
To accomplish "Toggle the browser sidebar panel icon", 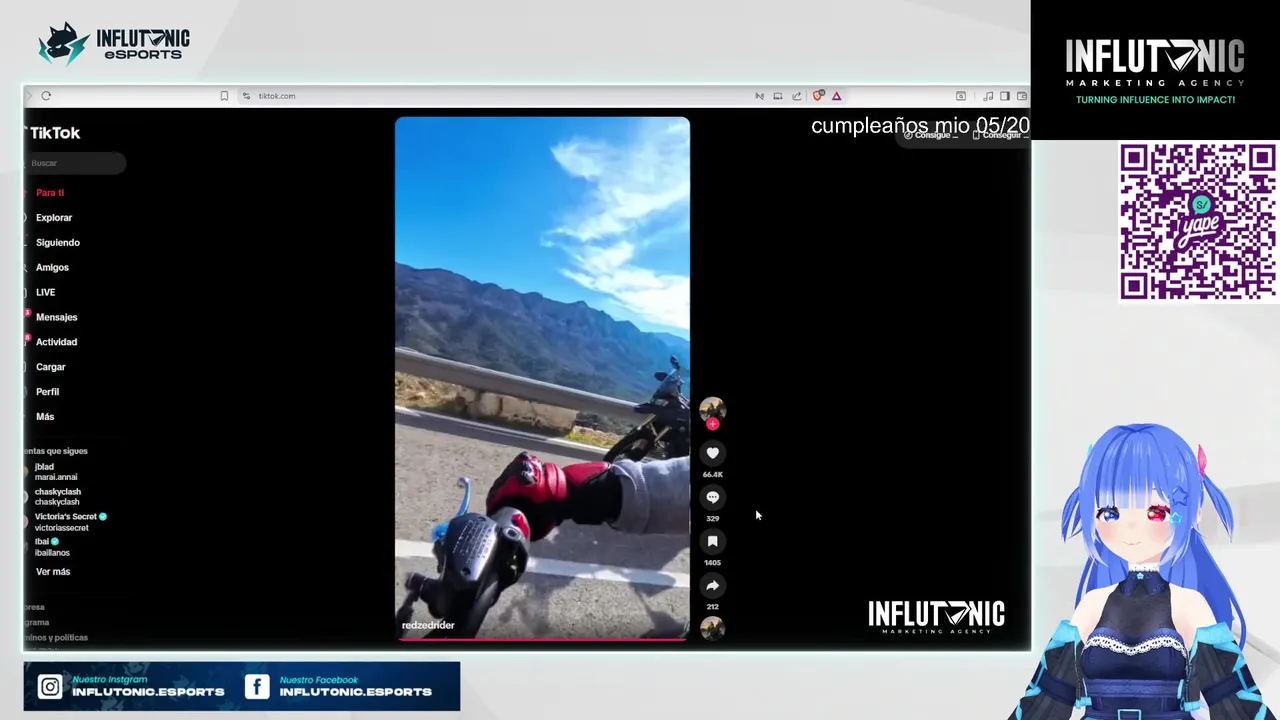I will click(1005, 96).
